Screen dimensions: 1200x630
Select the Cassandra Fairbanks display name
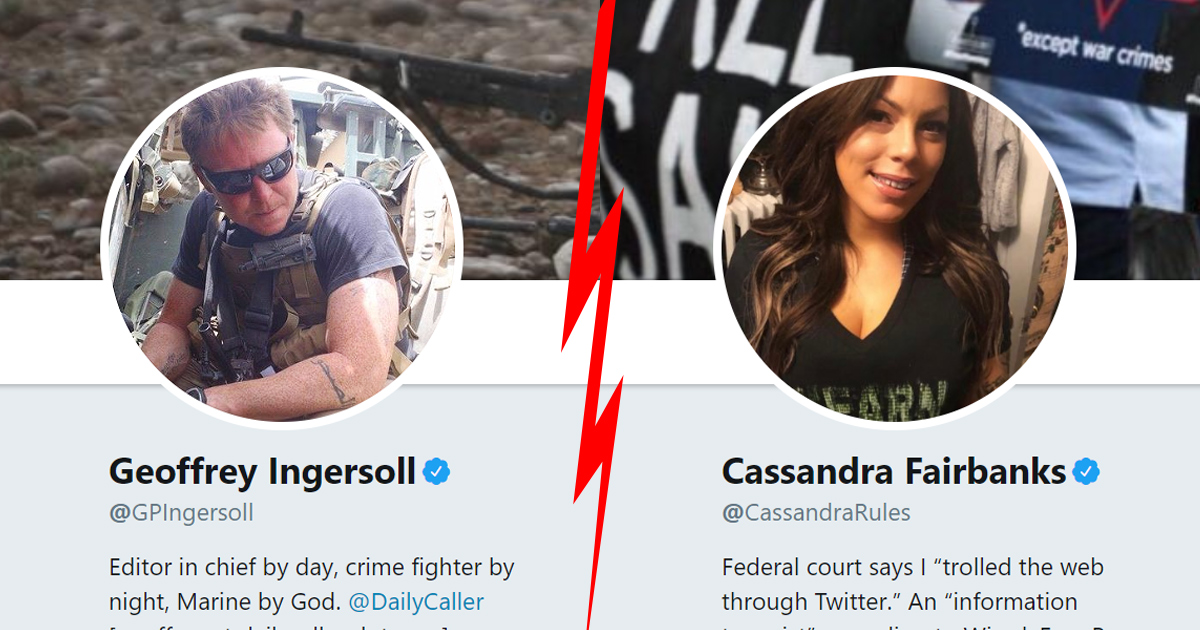click(x=894, y=471)
